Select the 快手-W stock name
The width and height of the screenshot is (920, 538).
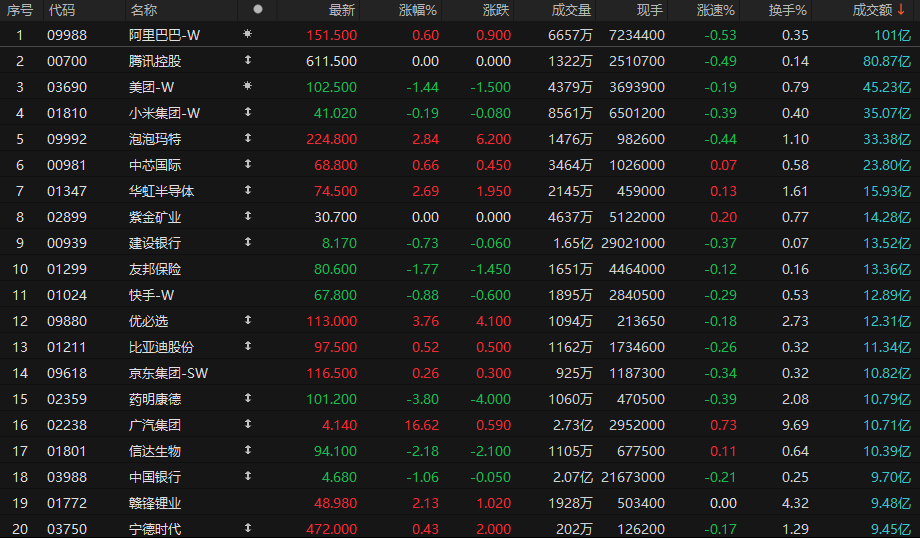(151, 295)
